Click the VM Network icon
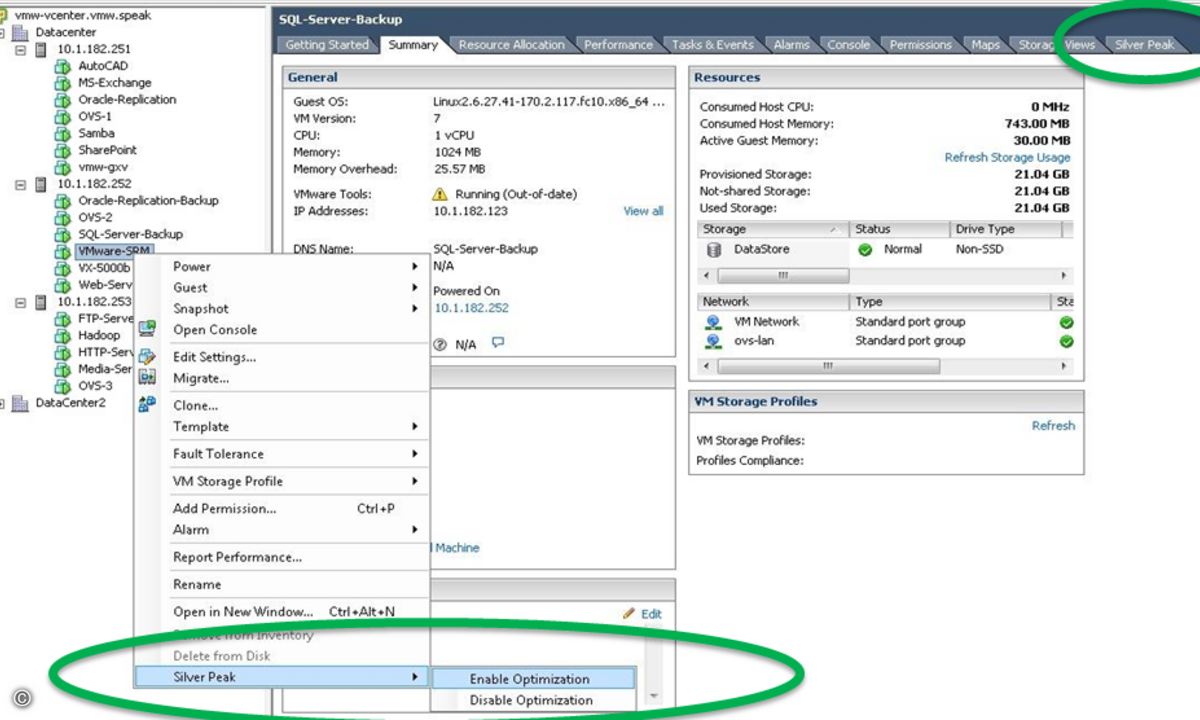The width and height of the screenshot is (1200, 720). click(713, 322)
